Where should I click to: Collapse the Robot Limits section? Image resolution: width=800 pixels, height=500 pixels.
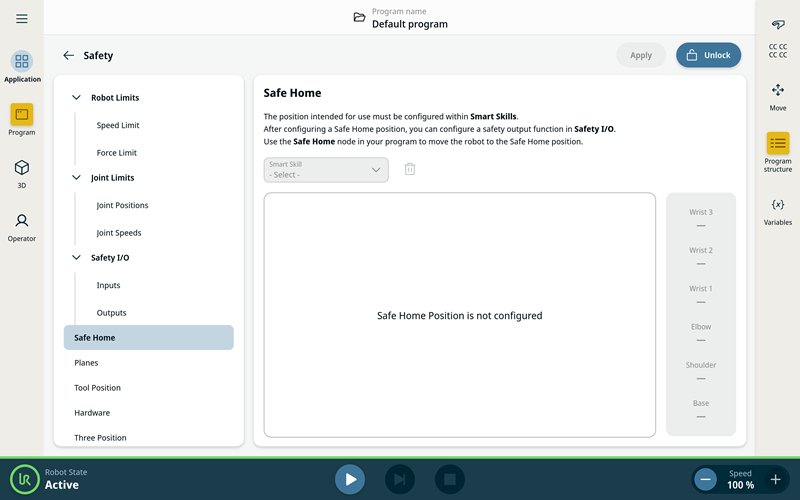click(x=77, y=98)
